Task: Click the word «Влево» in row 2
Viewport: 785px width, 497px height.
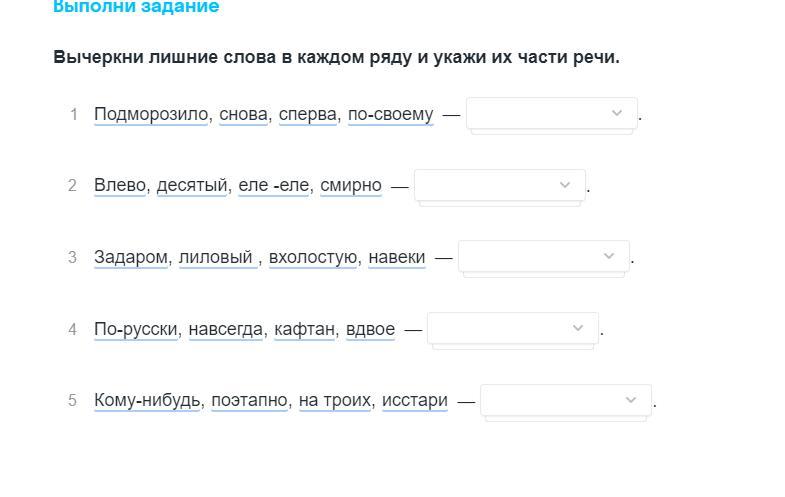Action: point(120,185)
